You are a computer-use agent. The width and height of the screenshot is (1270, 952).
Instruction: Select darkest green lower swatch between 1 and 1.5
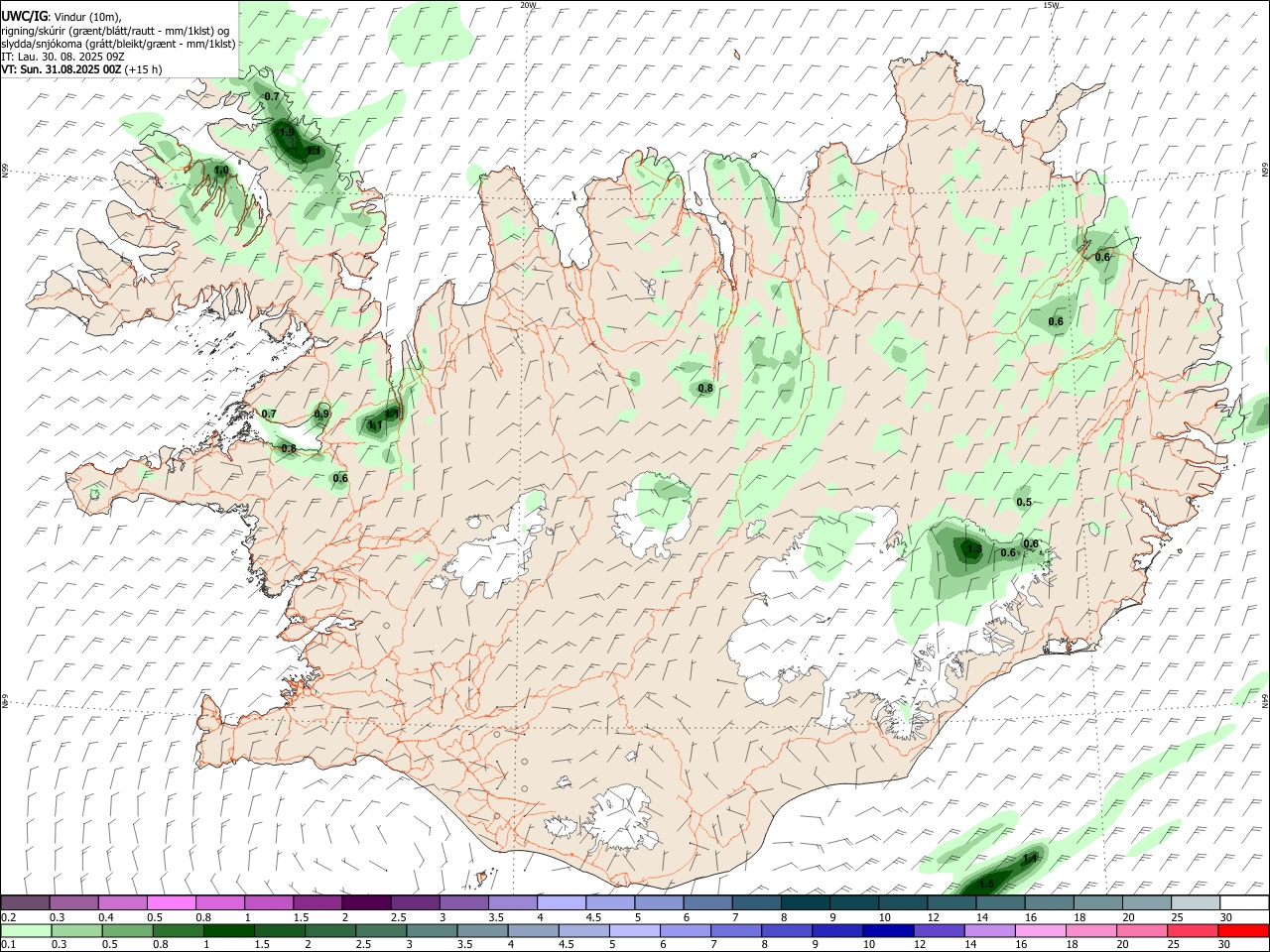tap(228, 930)
